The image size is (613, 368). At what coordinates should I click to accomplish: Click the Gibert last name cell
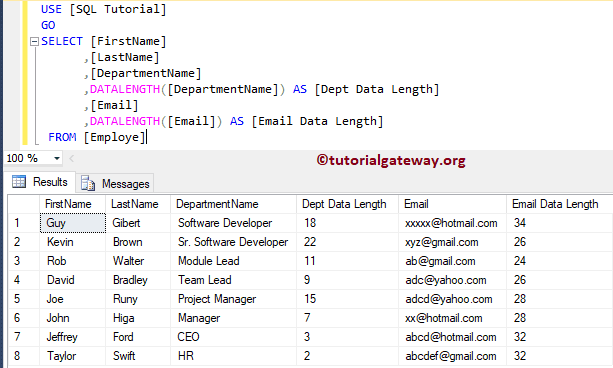[138, 223]
